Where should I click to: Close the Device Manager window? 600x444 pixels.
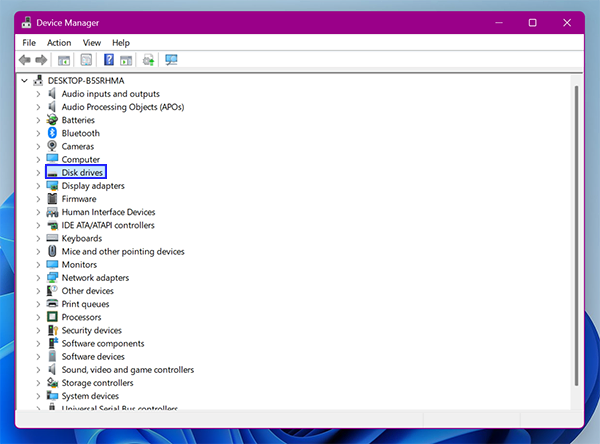point(567,23)
